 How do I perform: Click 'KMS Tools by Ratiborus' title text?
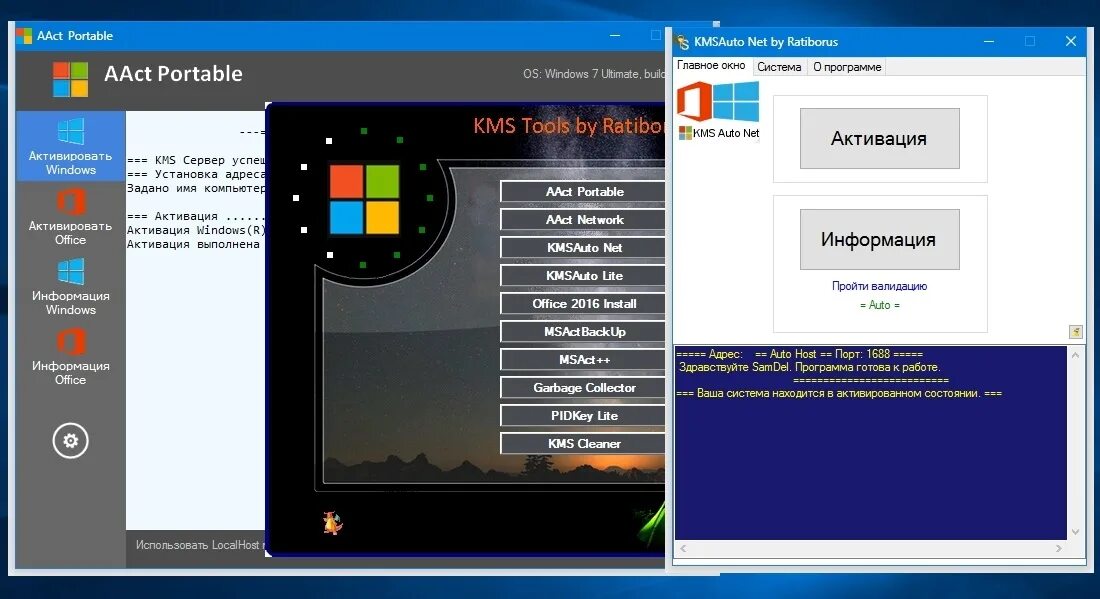pos(569,126)
